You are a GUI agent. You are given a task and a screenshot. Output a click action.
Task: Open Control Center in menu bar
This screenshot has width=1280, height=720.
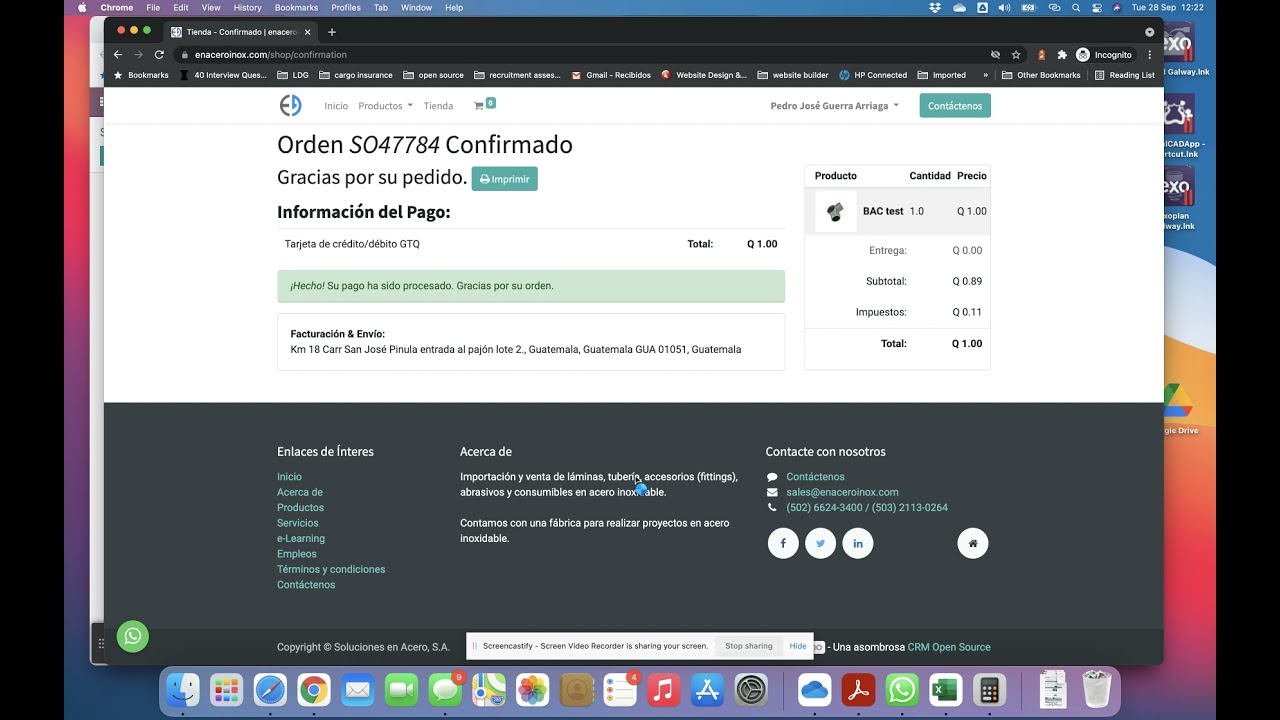click(1097, 7)
